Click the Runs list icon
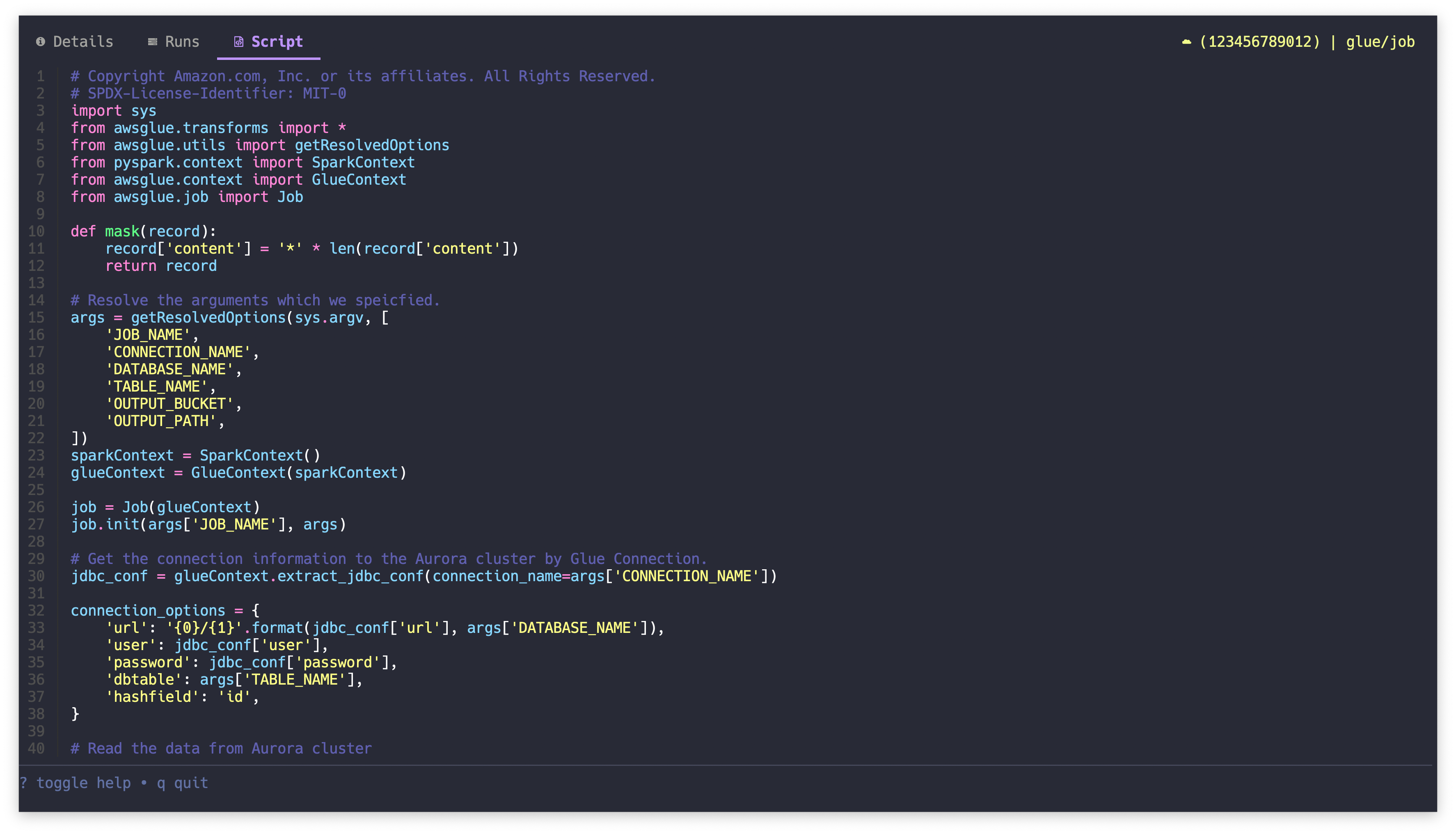The height and width of the screenshot is (834, 1456). pyautogui.click(x=152, y=42)
